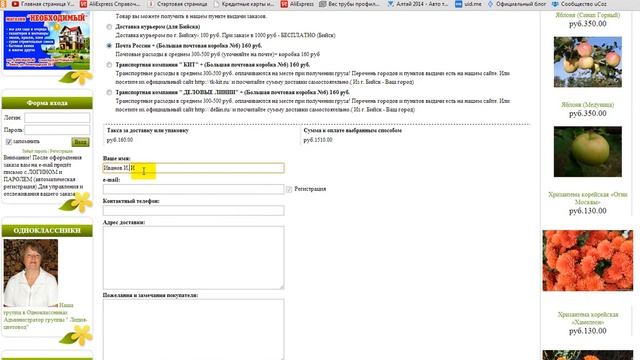640x360 pixels.
Task: Click the 'Контактный телефон' phone field
Action: click(x=193, y=210)
